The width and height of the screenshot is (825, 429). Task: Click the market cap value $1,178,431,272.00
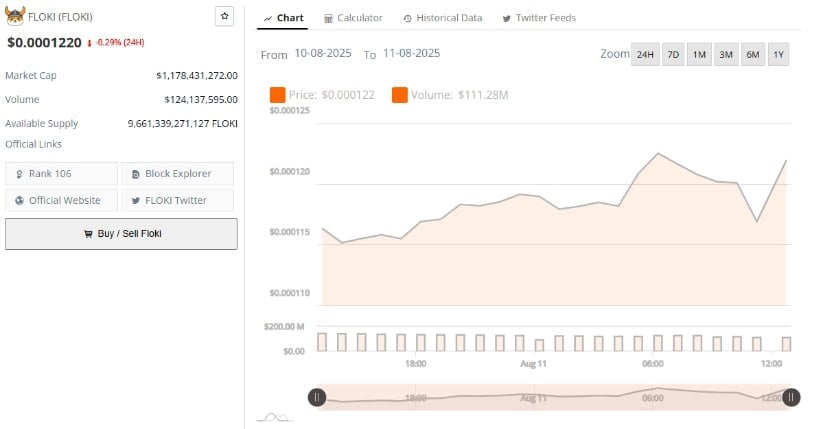click(197, 76)
